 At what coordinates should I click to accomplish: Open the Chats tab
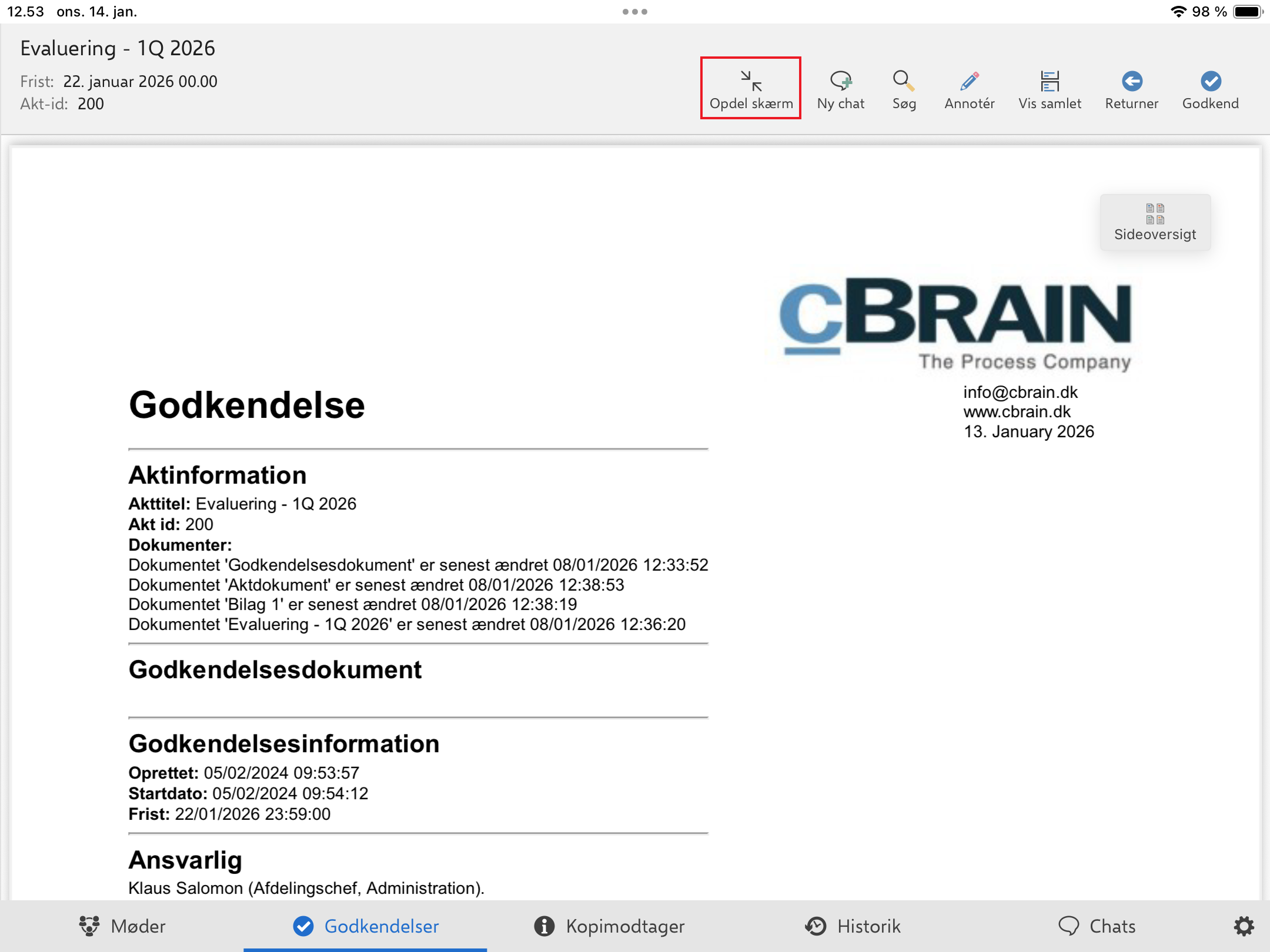tap(1097, 926)
